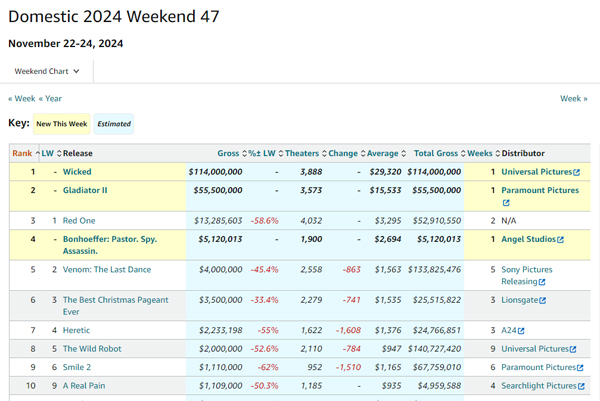Go to previous Week link
Screen dimensions: 600x401
(22, 98)
